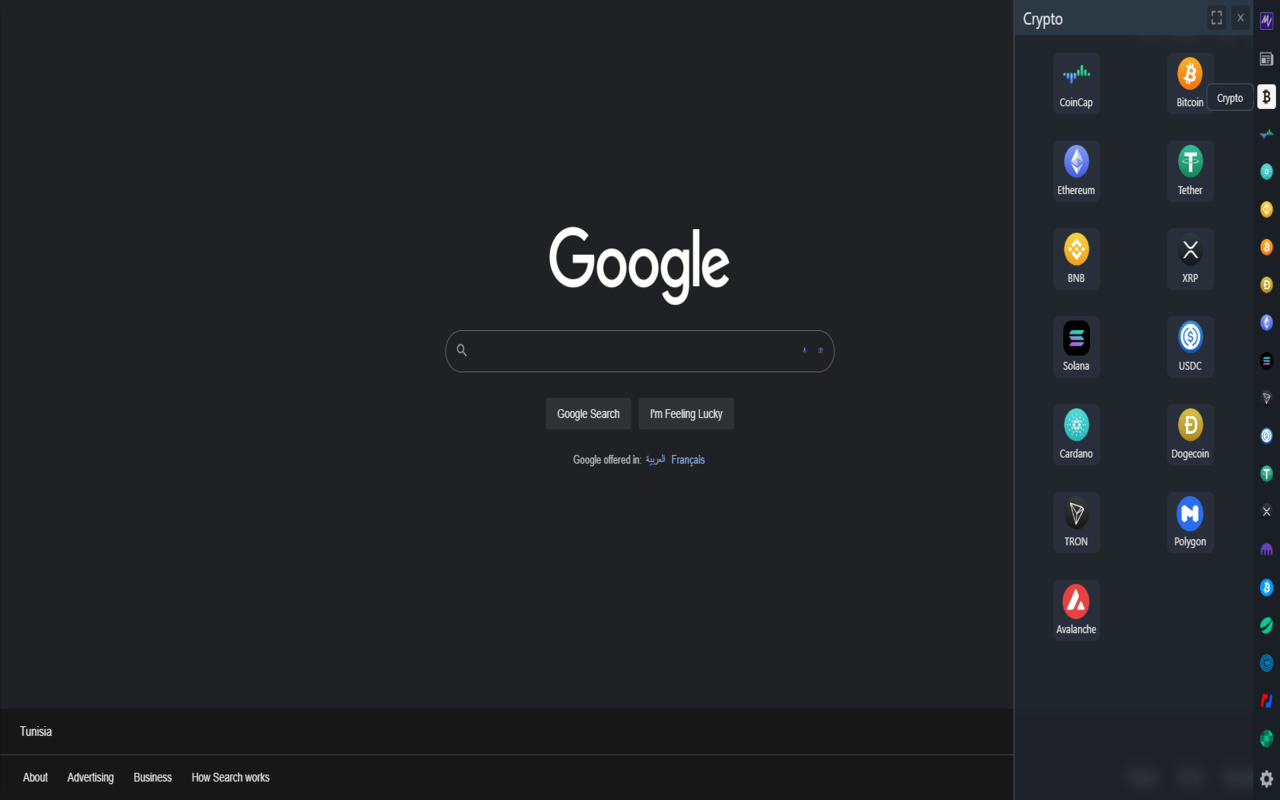Start voice search with microphone icon
Image resolution: width=1280 pixels, height=800 pixels.
pos(804,350)
